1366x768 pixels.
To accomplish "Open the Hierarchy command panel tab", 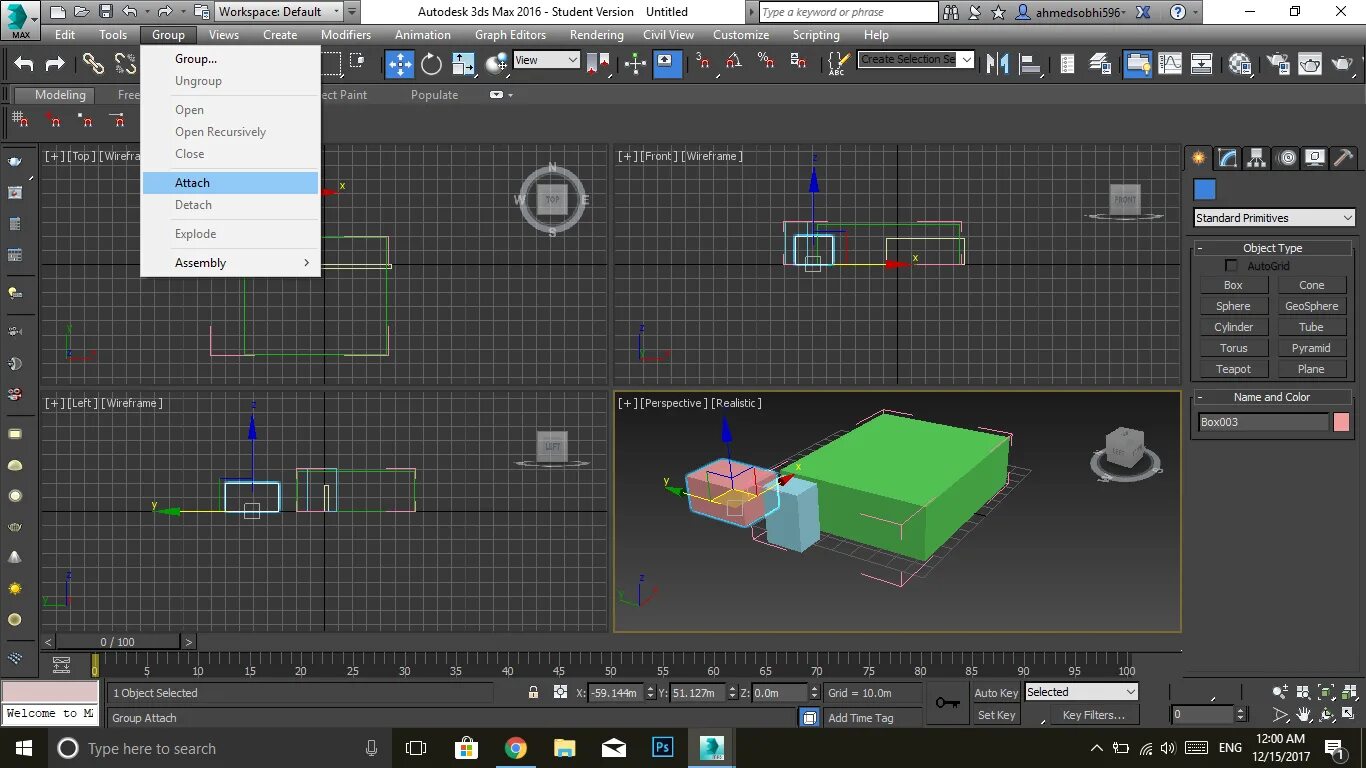I will tap(1256, 158).
